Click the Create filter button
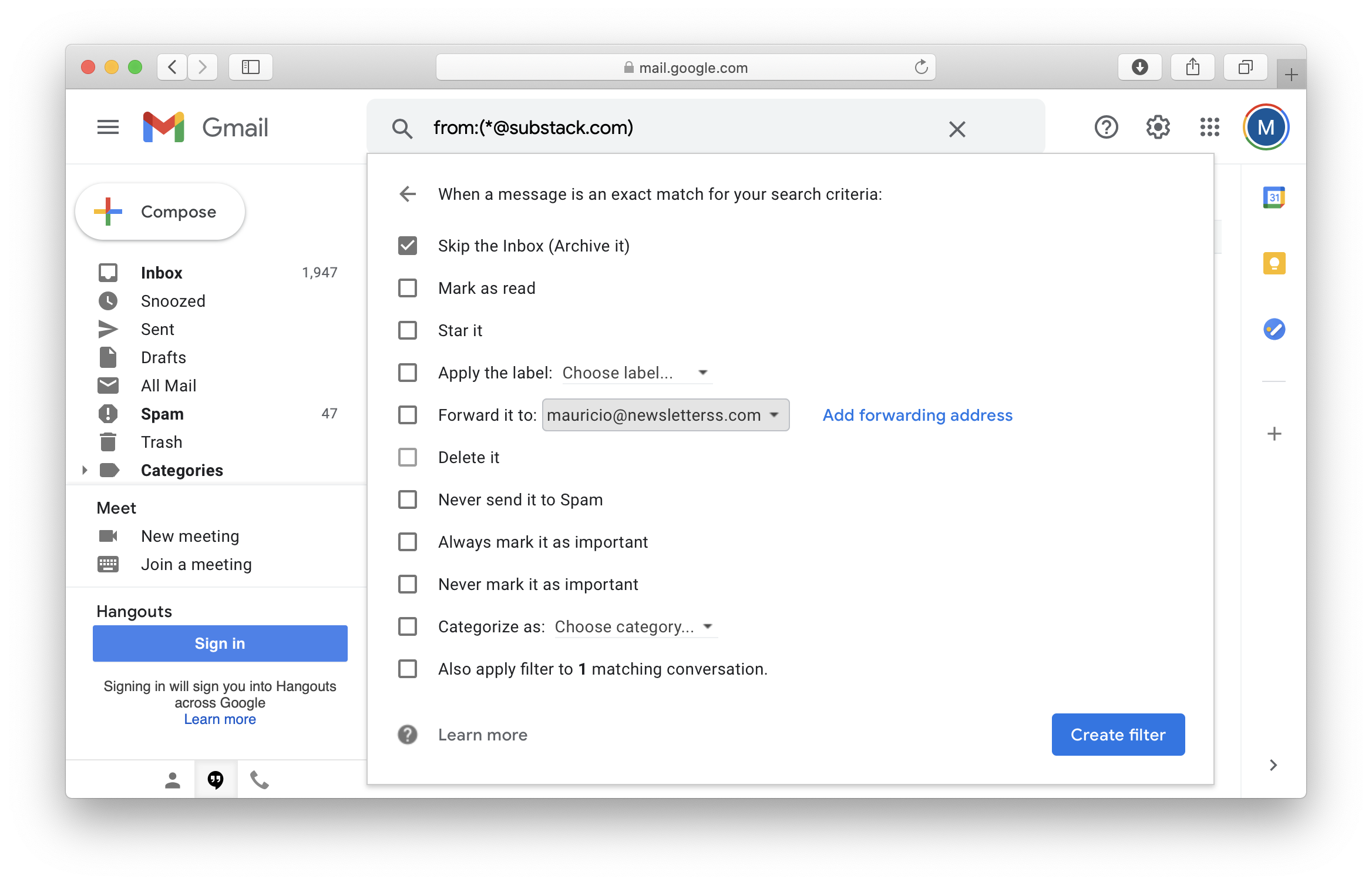 (1118, 735)
